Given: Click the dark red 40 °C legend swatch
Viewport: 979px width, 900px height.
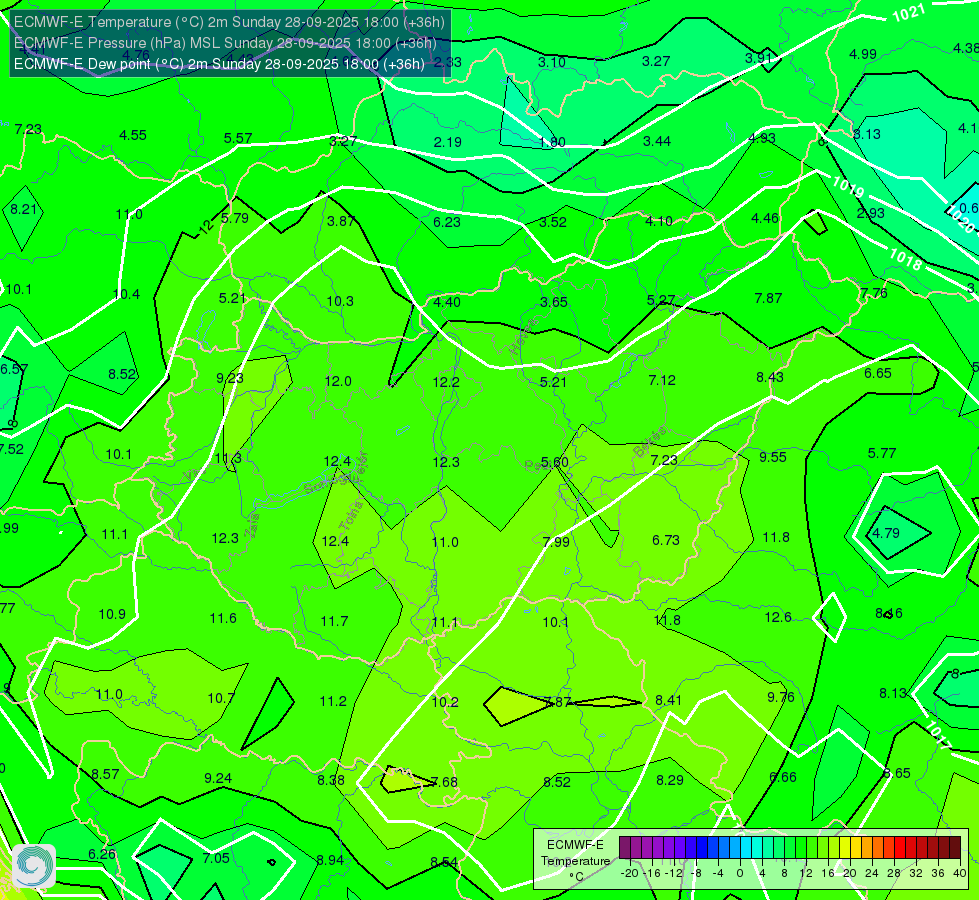Looking at the screenshot, I should coord(955,848).
